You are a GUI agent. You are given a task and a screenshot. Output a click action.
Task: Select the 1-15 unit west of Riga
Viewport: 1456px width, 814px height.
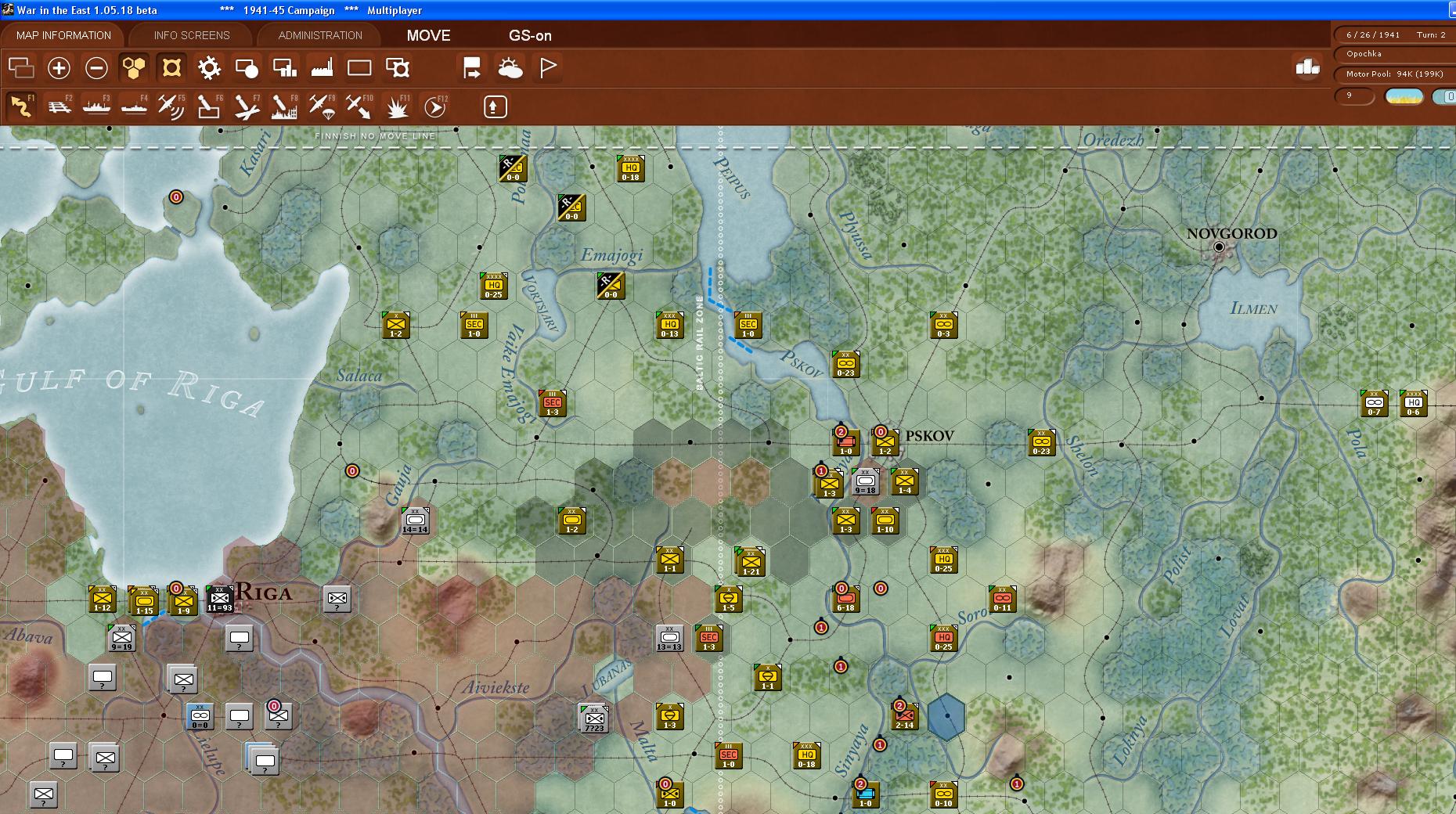click(143, 601)
